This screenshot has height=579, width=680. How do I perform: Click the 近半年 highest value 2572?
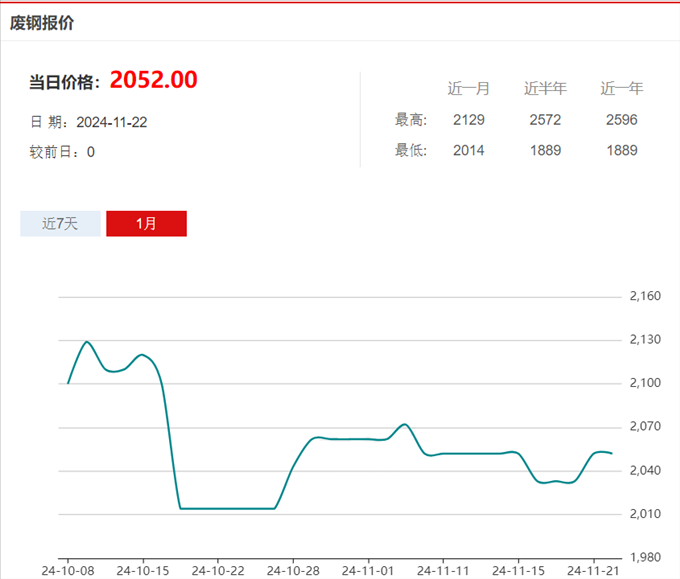point(545,120)
